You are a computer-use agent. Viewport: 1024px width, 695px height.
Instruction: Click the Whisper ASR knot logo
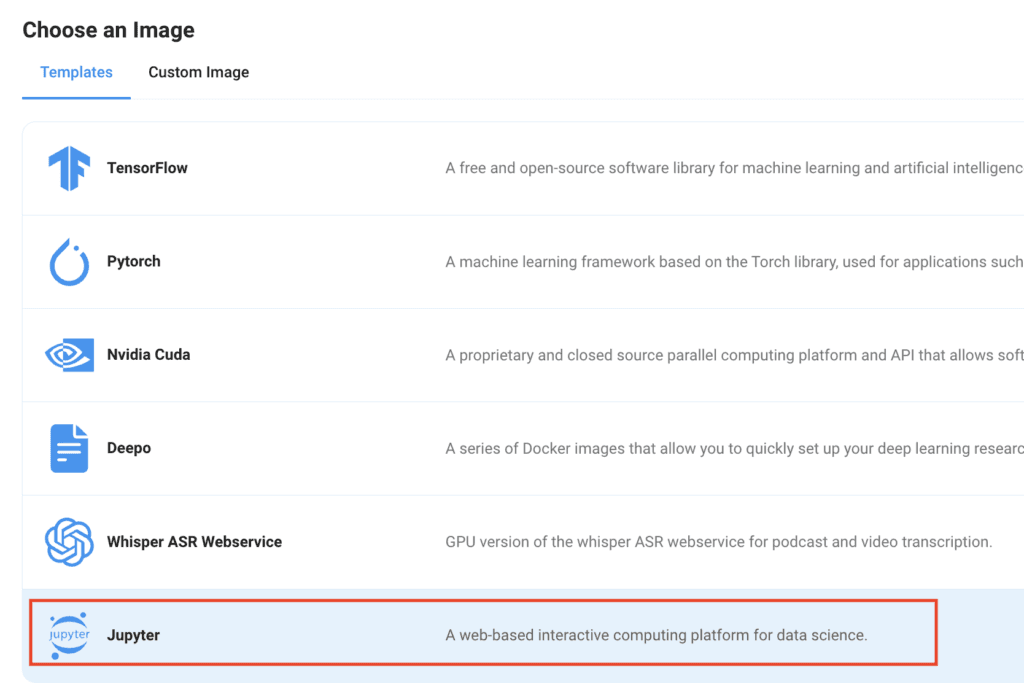69,541
